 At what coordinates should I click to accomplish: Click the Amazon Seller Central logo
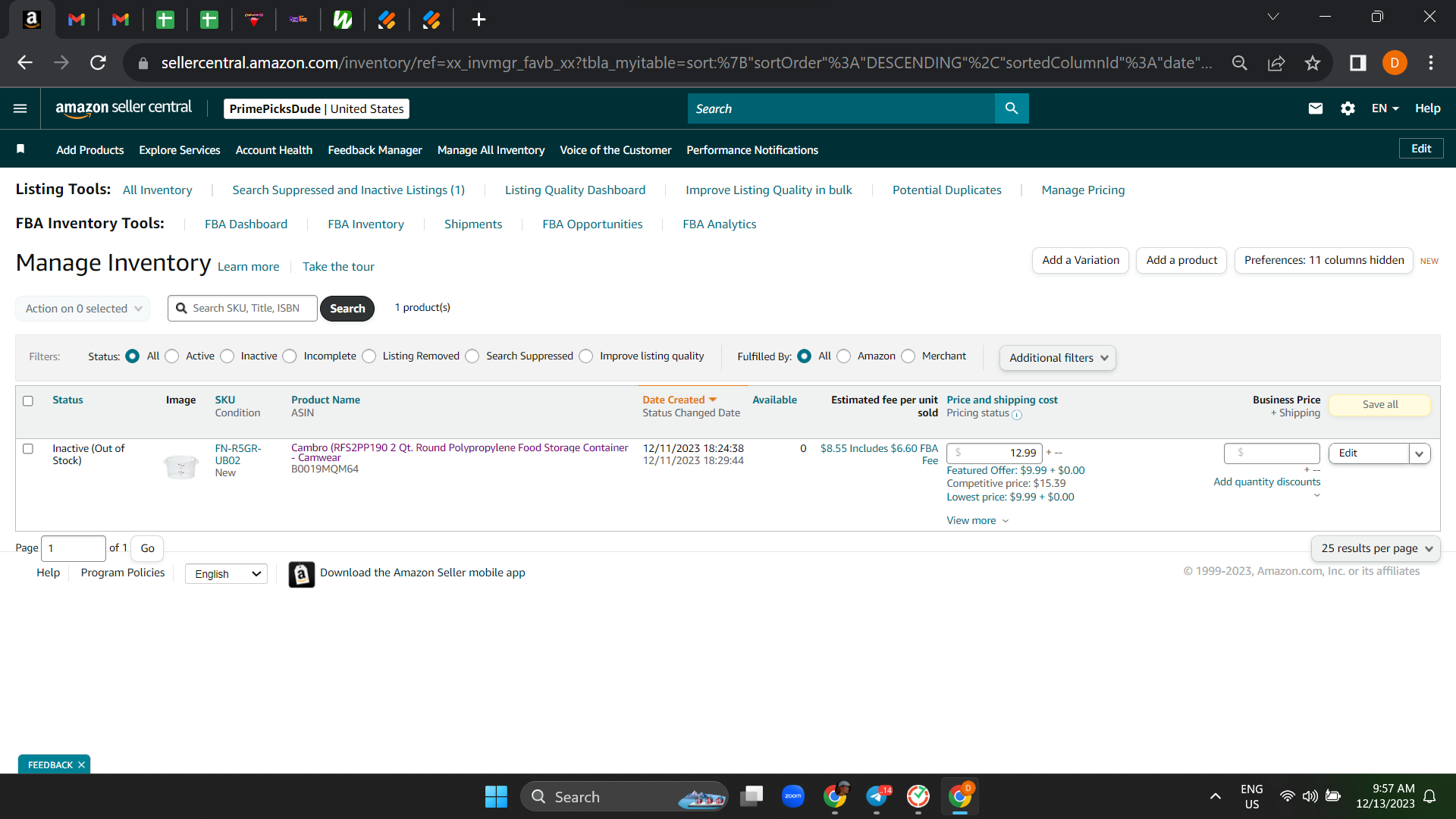click(124, 108)
